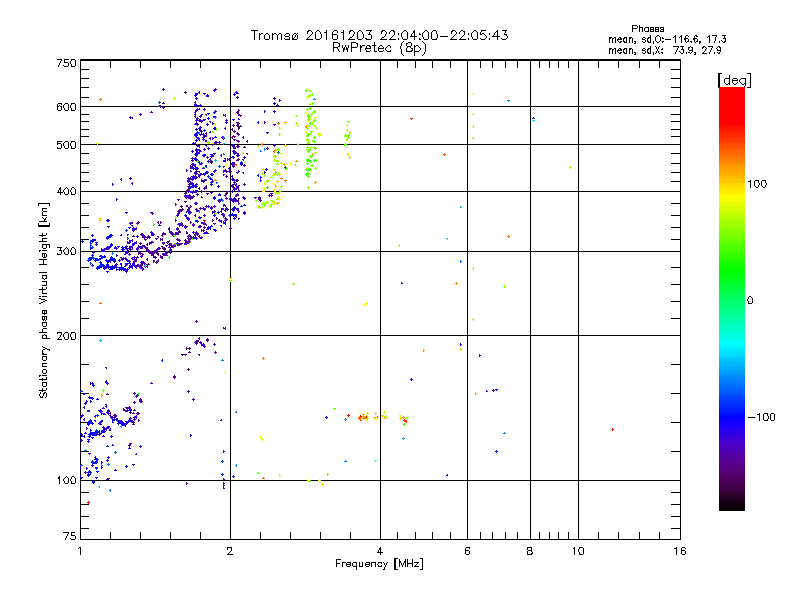Image resolution: width=800 pixels, height=600 pixels.
Task: Click the 'Phases' heading text
Action: point(647,29)
